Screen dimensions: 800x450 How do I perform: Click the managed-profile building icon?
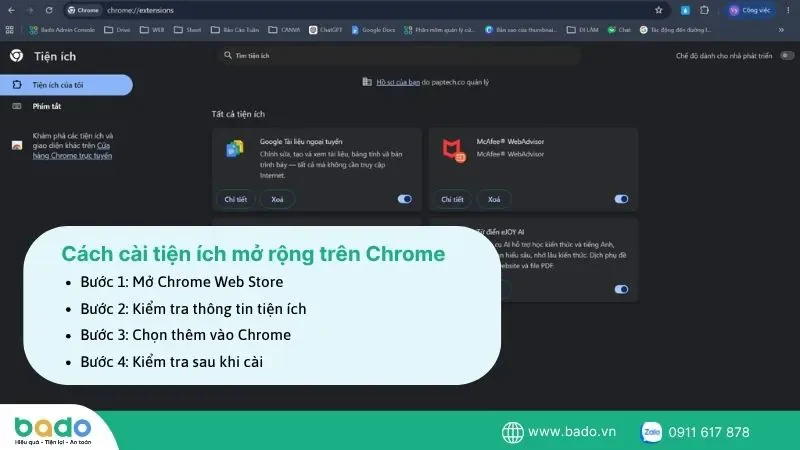coord(367,82)
